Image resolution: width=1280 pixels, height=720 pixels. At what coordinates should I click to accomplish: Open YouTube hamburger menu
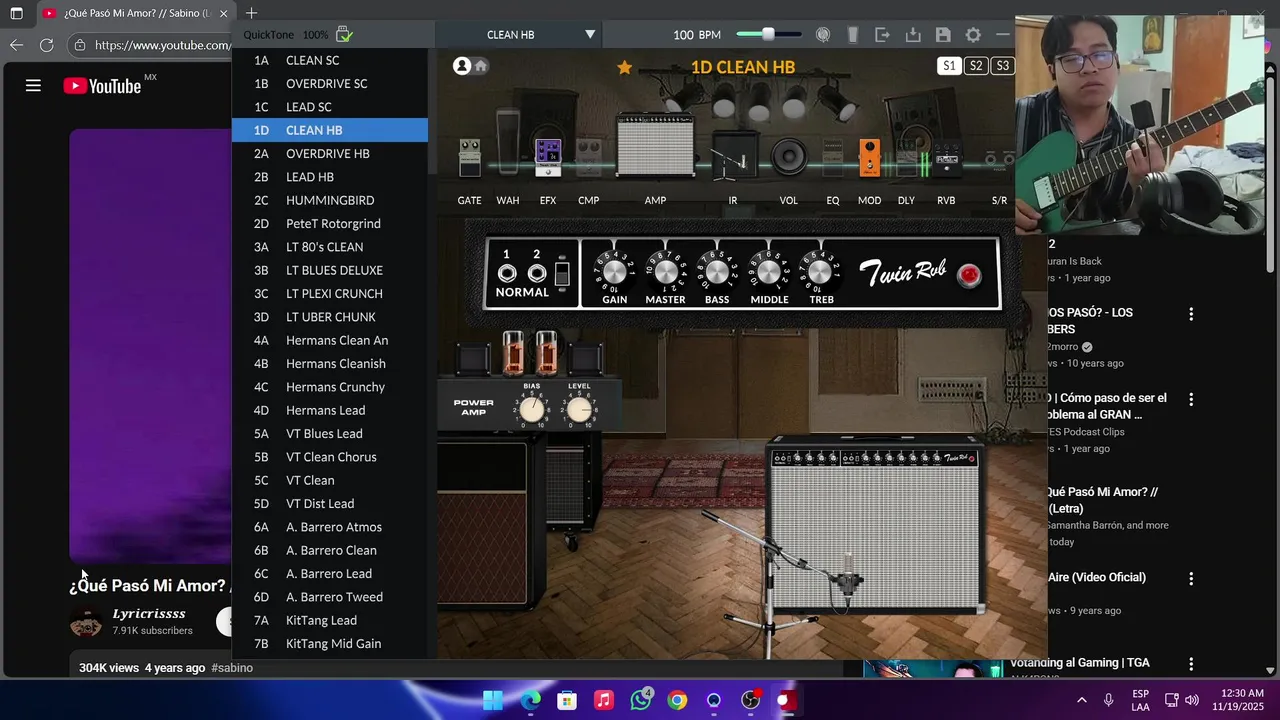tap(33, 86)
